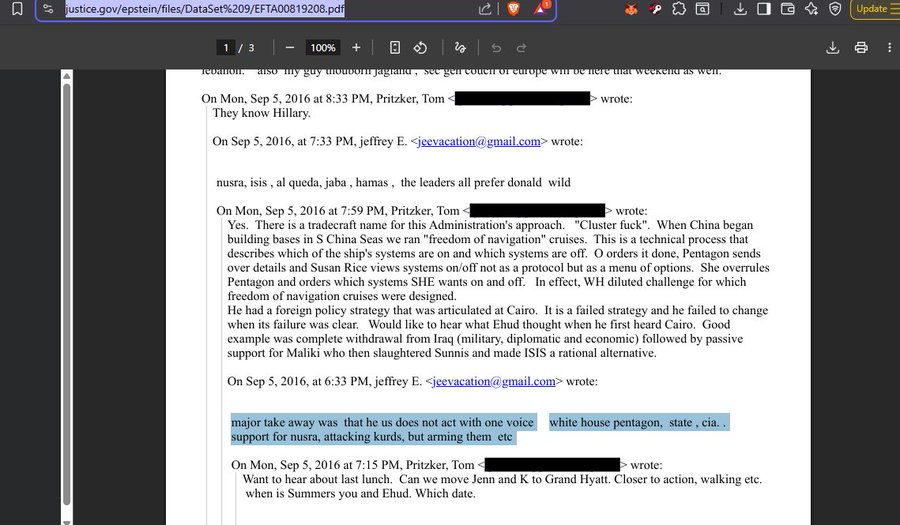
Task: Open browser downloads panel
Action: [740, 9]
